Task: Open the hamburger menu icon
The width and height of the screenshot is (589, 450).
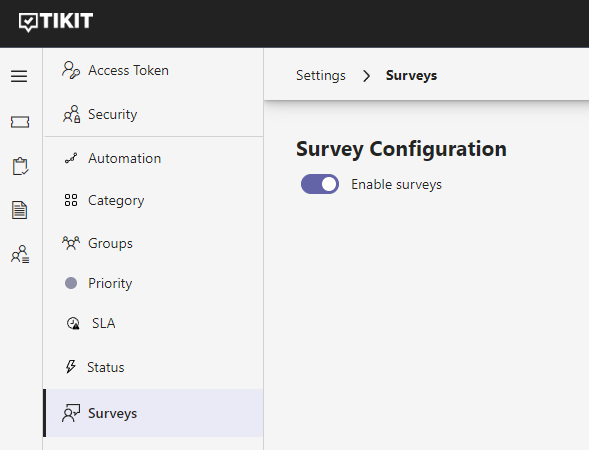Action: pyautogui.click(x=19, y=76)
